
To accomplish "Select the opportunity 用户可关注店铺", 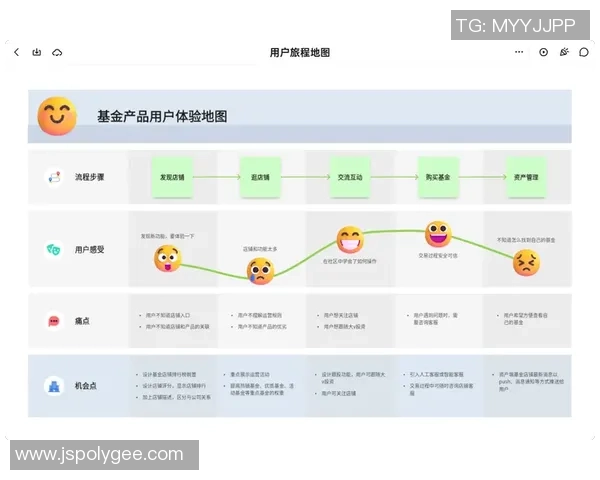I will (339, 393).
